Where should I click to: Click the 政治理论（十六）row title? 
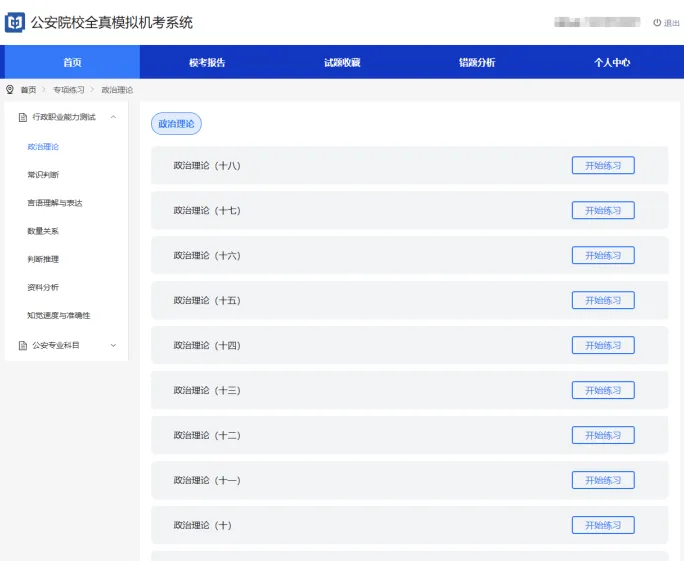pyautogui.click(x=207, y=255)
